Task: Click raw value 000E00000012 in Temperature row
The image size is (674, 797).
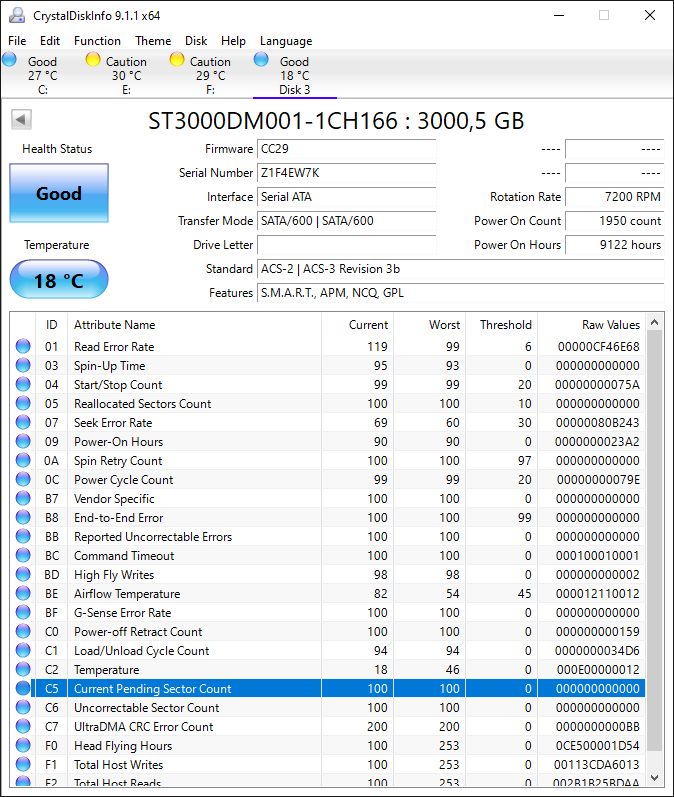Action: click(598, 669)
